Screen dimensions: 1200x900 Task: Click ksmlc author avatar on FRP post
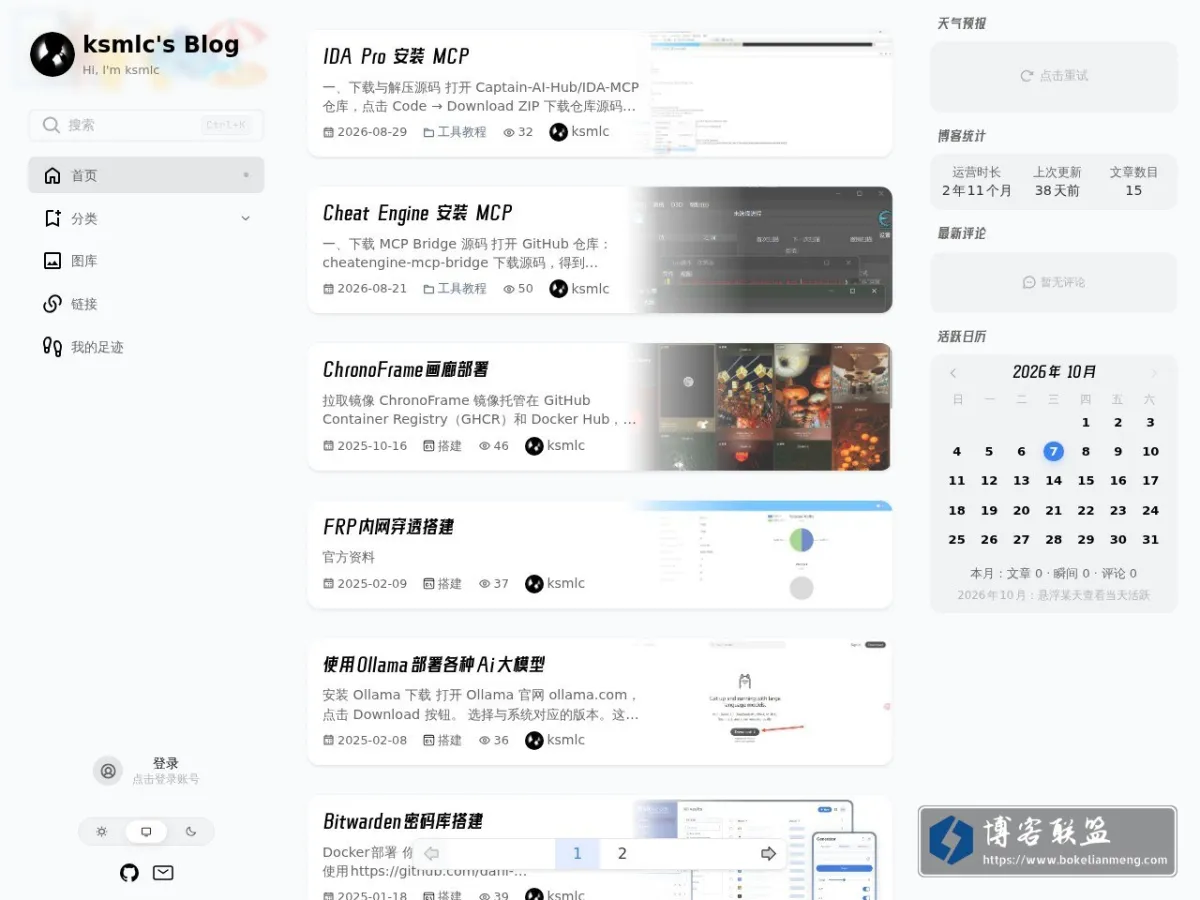click(535, 584)
